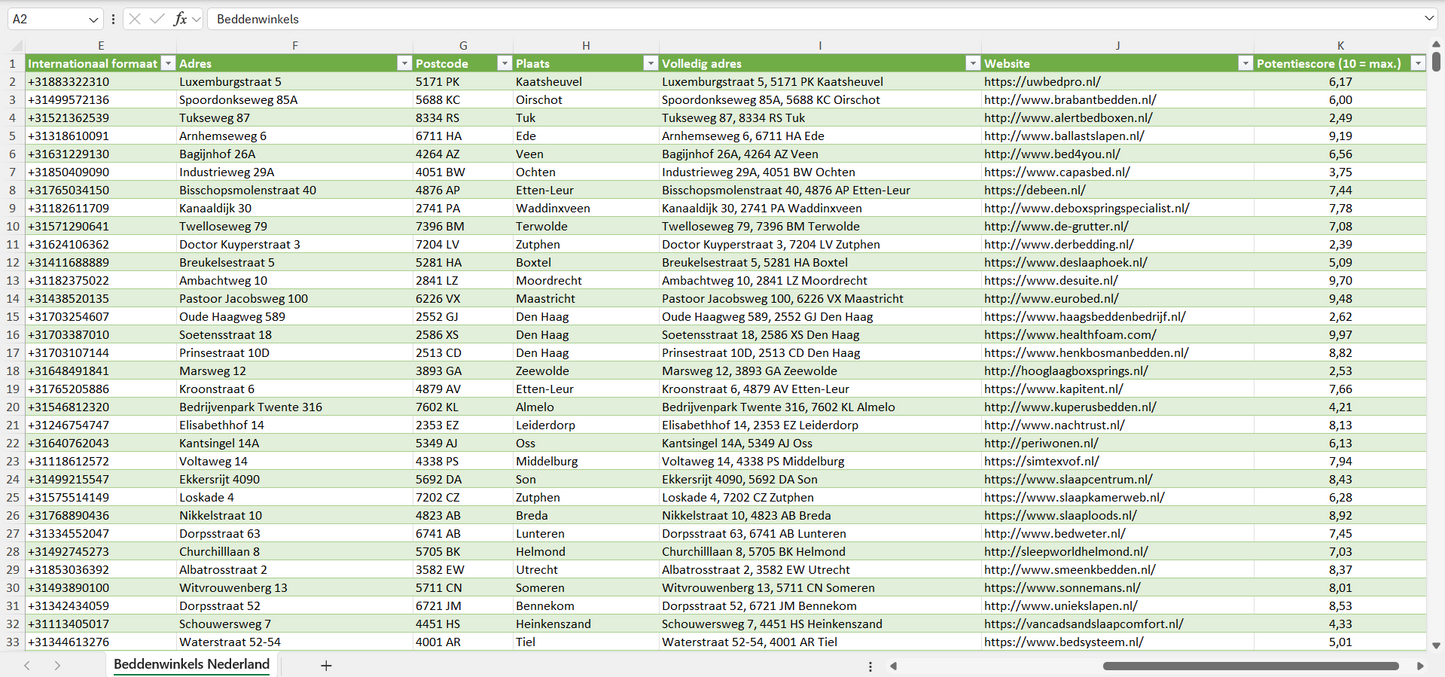Click the vertical scrollbar down arrow
The image size is (1445, 677).
click(x=1437, y=646)
